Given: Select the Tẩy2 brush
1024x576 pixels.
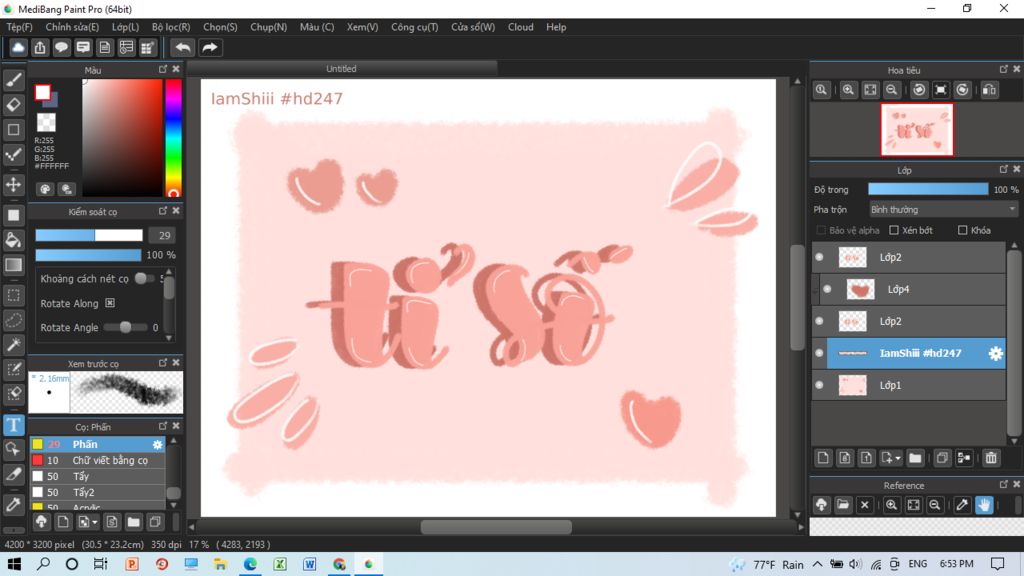Looking at the screenshot, I should click(97, 492).
